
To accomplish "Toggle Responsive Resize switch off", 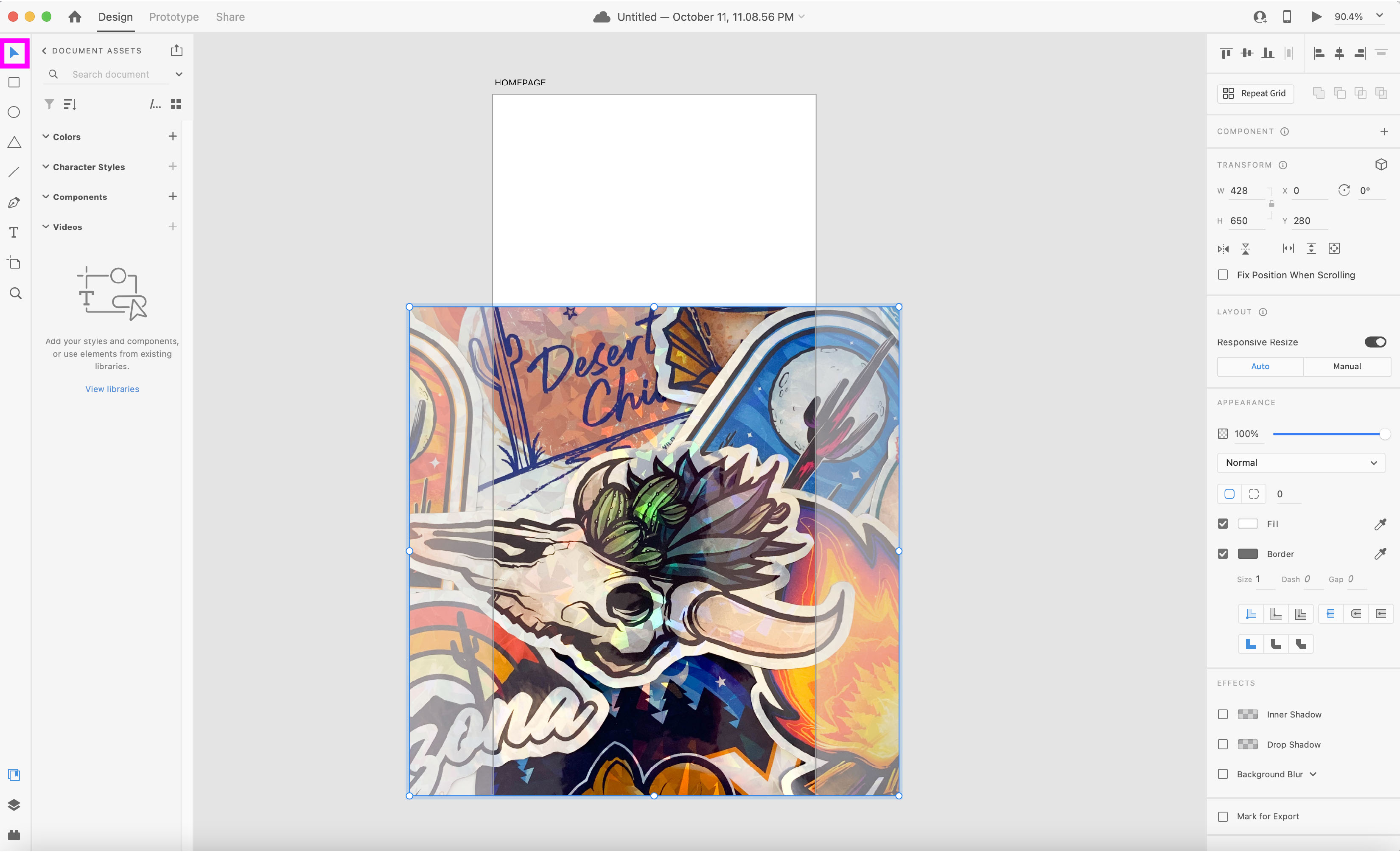I will click(x=1375, y=342).
